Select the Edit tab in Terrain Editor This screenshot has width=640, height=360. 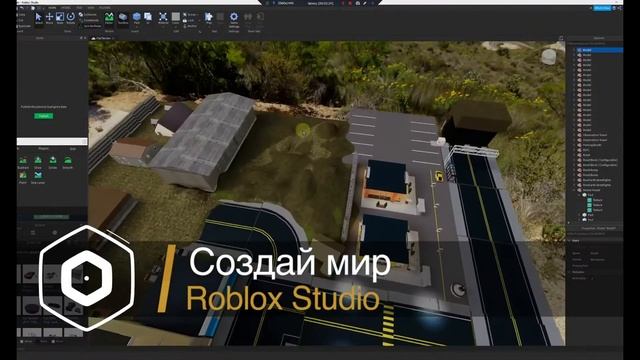click(73, 149)
